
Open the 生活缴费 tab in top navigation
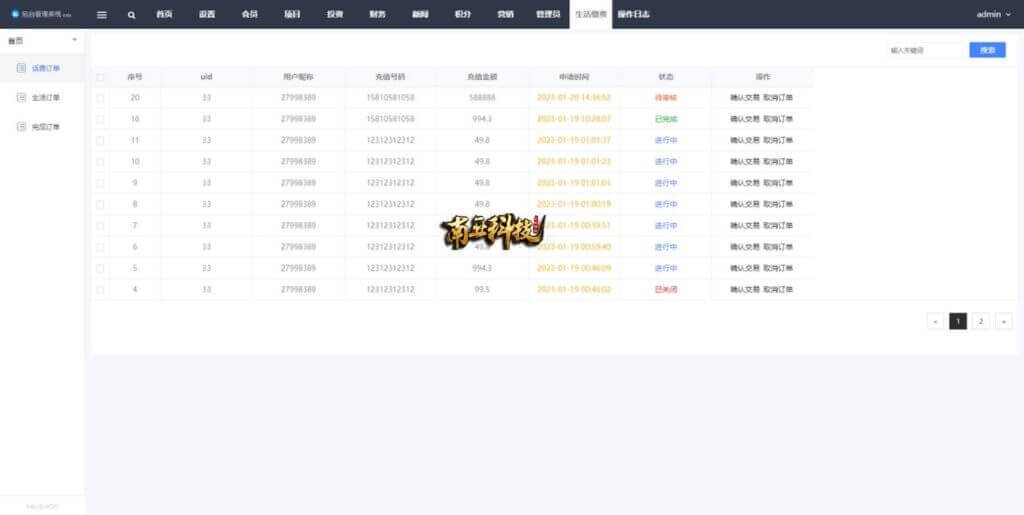point(590,15)
